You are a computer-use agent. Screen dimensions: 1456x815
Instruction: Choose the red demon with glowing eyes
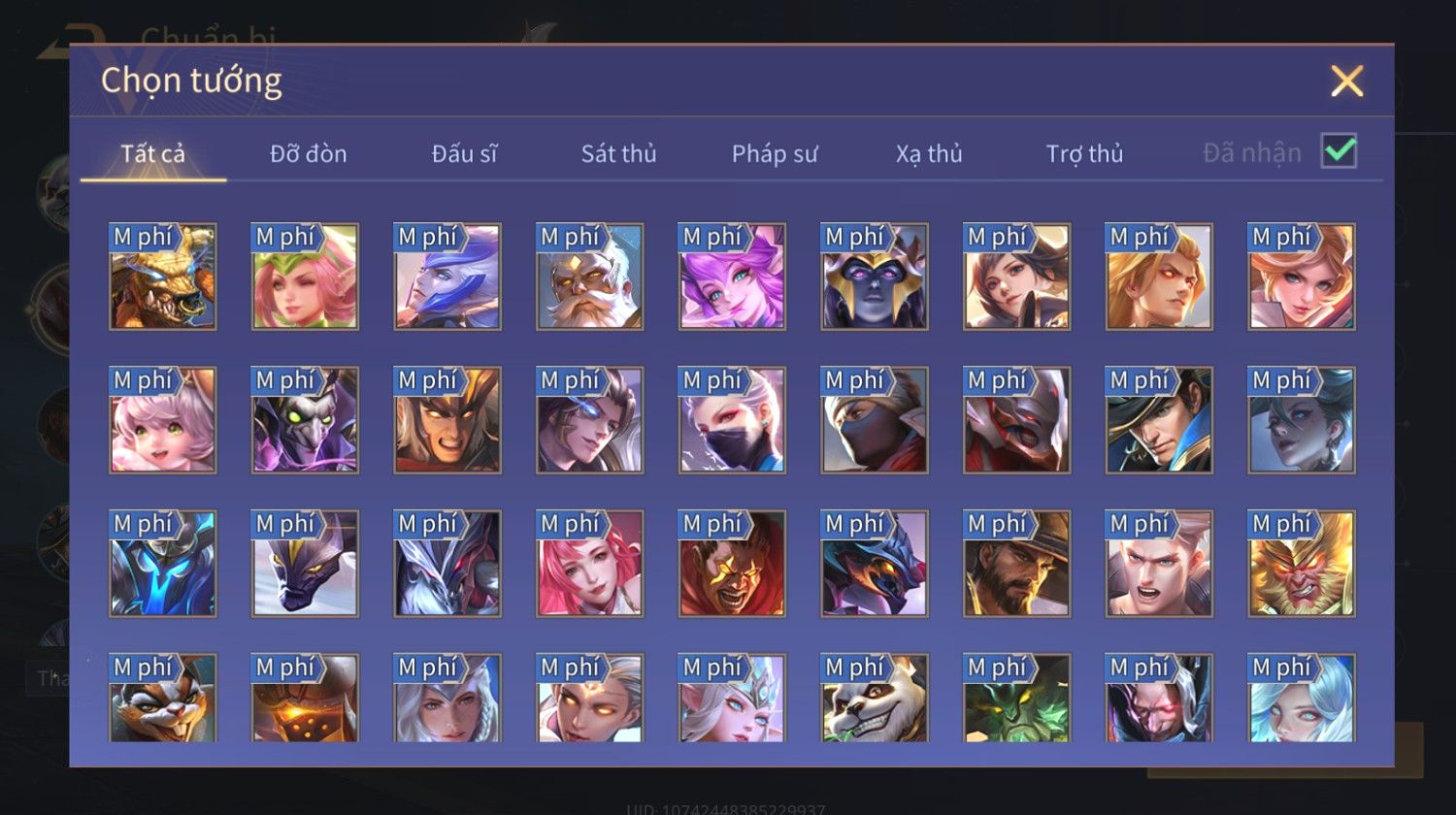(x=731, y=564)
